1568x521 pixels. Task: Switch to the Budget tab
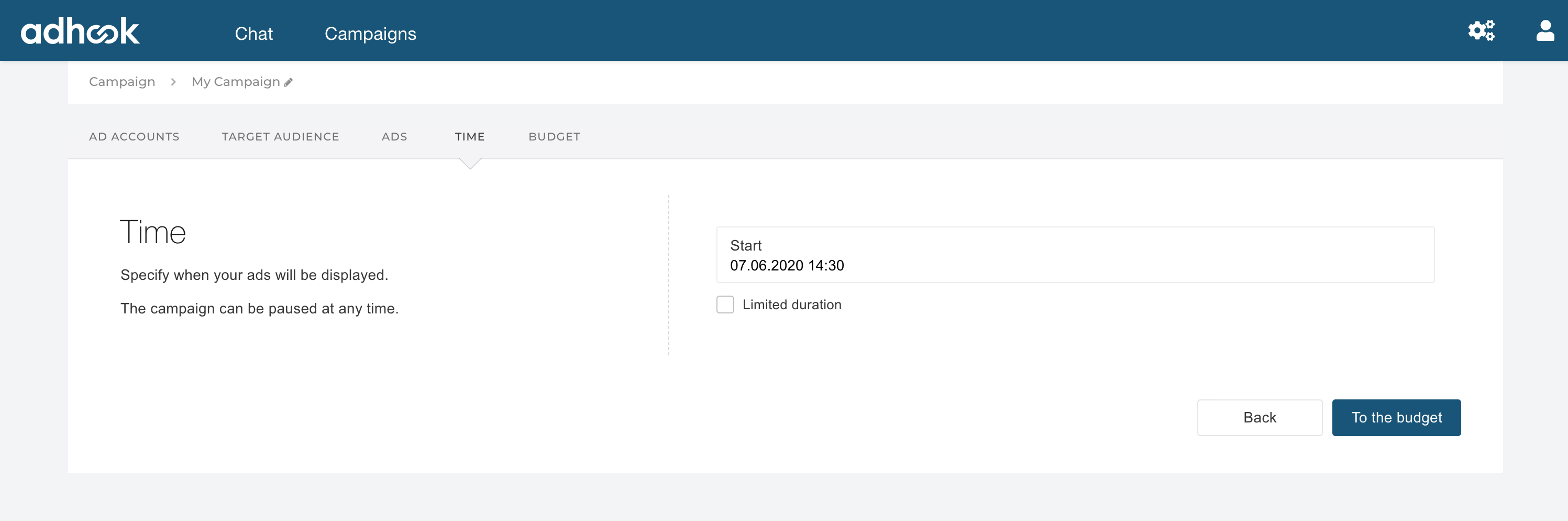coord(554,136)
